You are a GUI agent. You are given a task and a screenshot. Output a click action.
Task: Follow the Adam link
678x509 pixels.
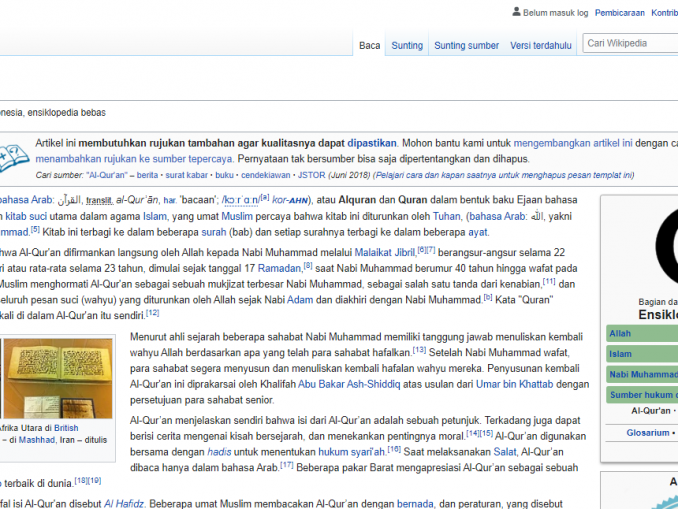[x=300, y=300]
